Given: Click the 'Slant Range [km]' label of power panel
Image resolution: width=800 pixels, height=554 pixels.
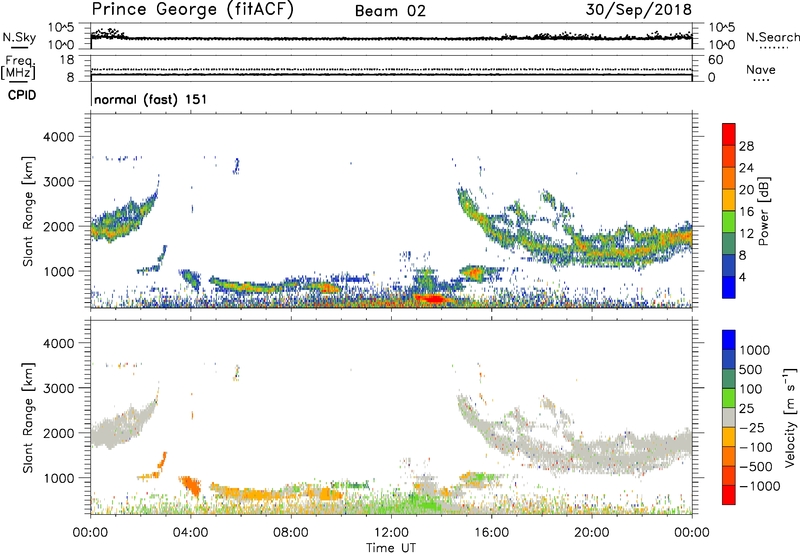Looking at the screenshot, I should pyautogui.click(x=28, y=211).
